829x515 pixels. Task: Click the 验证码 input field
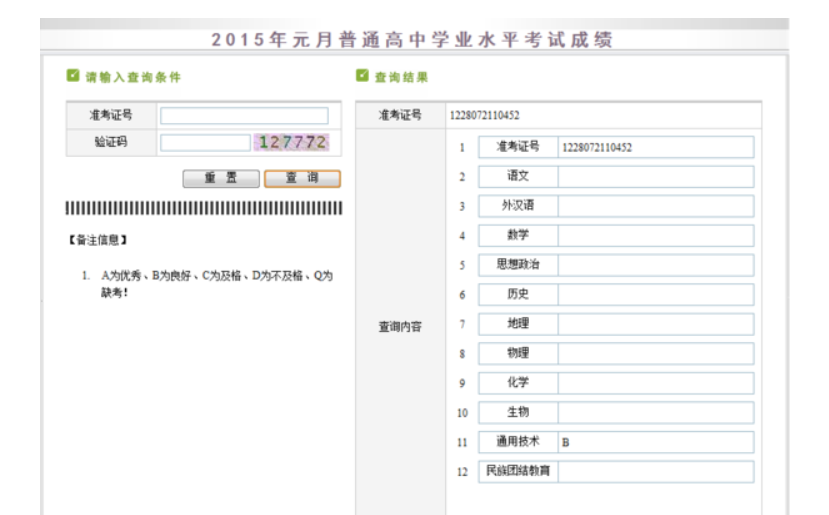(204, 143)
